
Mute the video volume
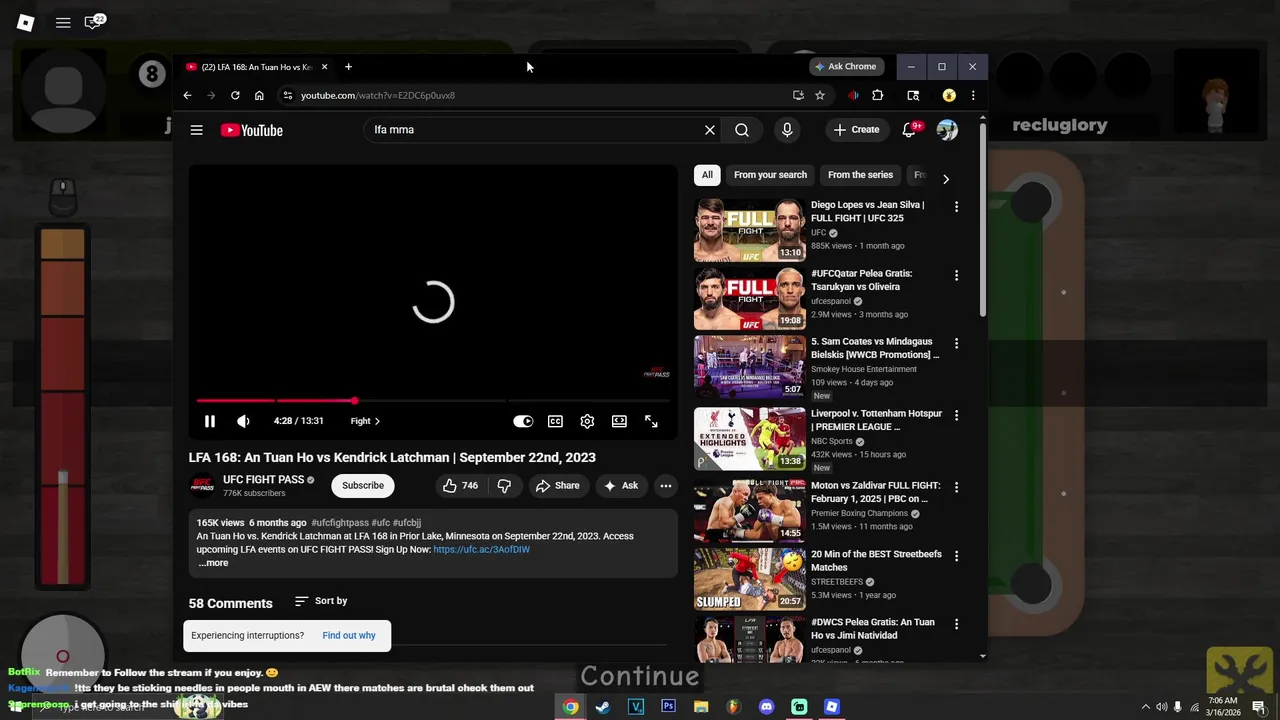[243, 421]
